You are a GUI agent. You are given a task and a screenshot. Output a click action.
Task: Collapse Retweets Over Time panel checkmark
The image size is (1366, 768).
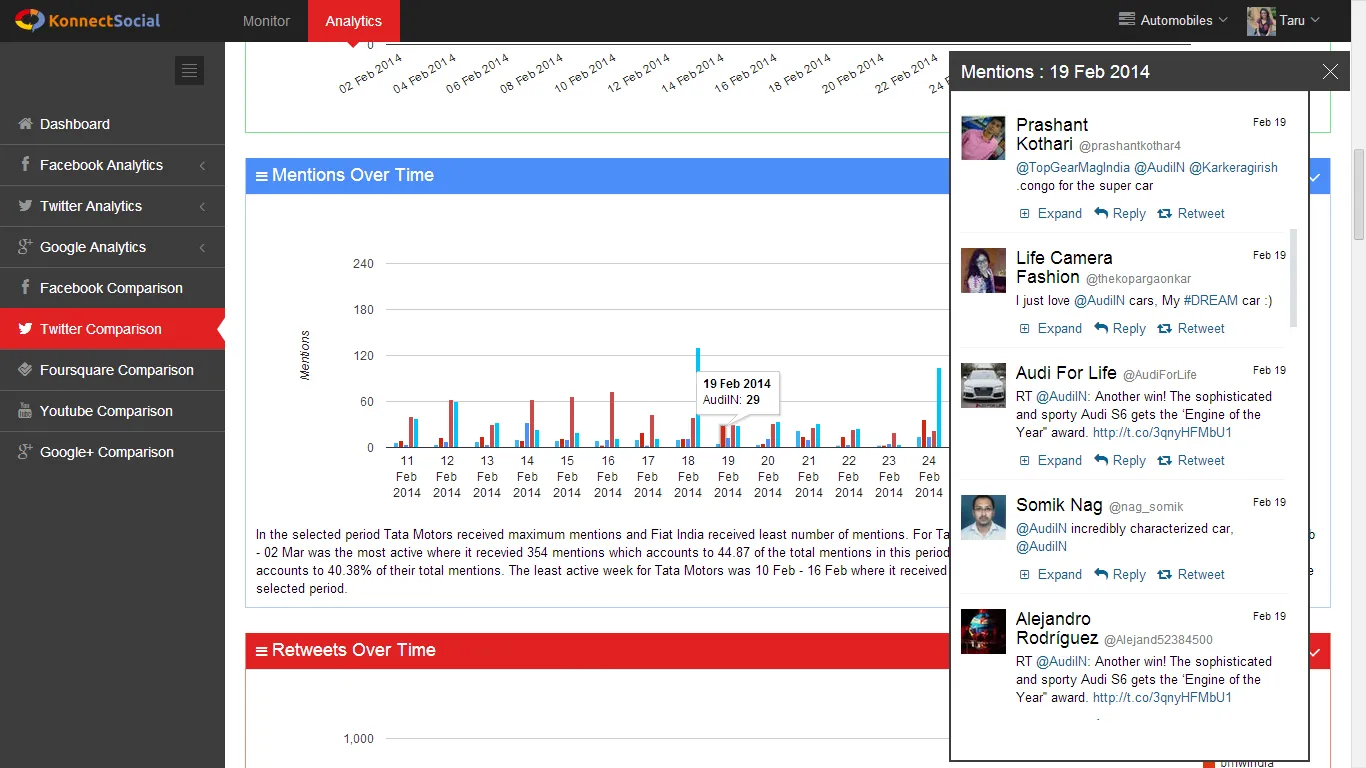(1315, 652)
